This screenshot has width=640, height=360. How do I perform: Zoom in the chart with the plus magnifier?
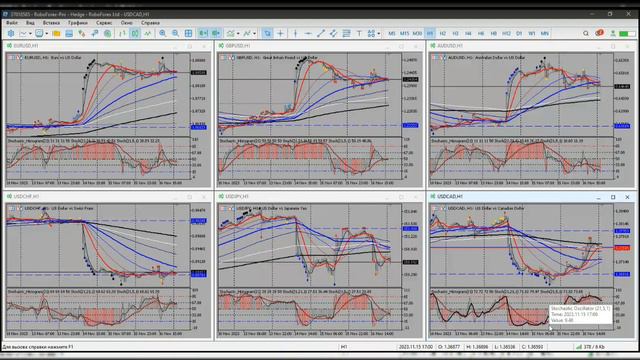click(x=162, y=33)
